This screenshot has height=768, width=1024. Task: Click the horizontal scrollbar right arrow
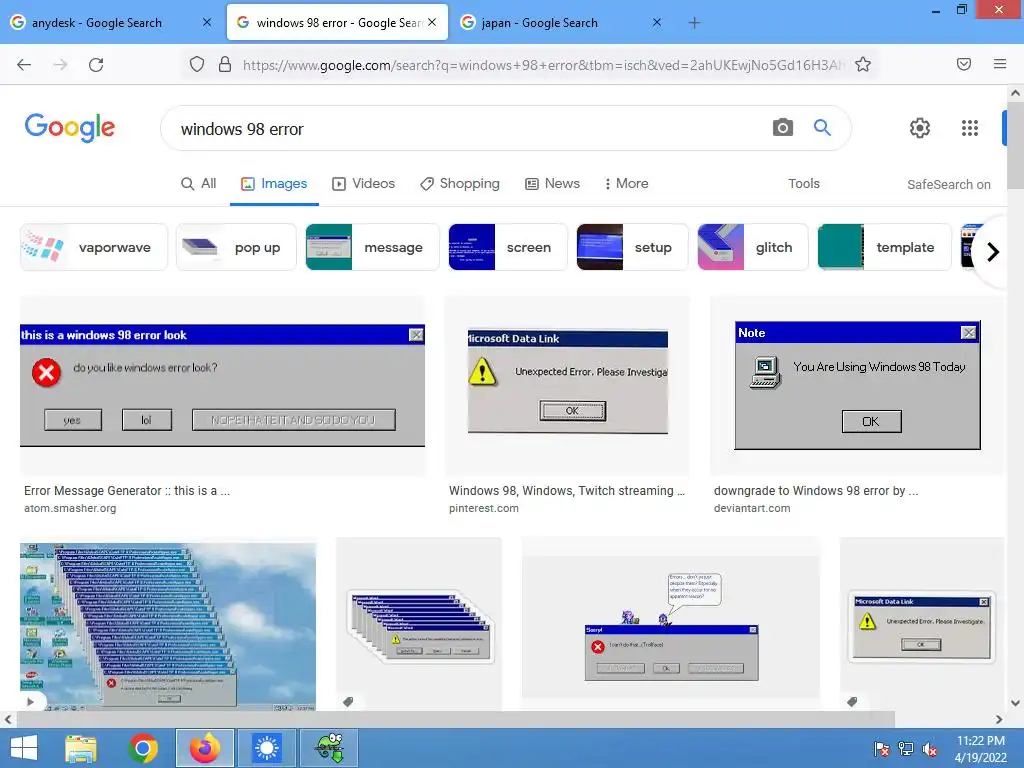click(x=999, y=719)
